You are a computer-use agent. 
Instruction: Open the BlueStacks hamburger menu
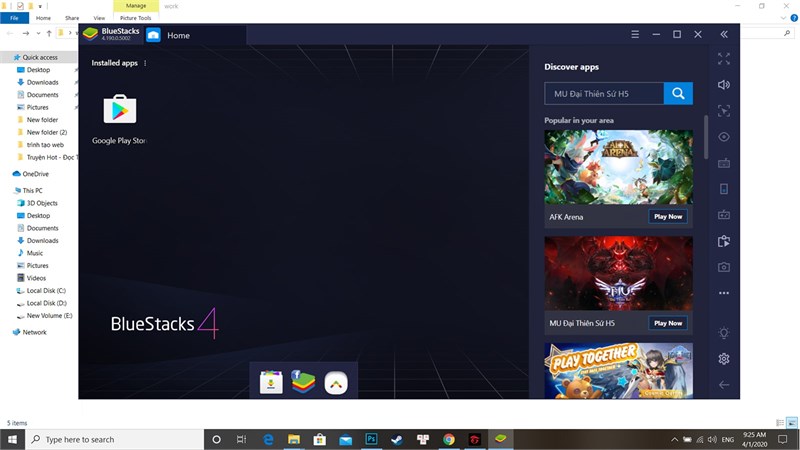pos(635,34)
